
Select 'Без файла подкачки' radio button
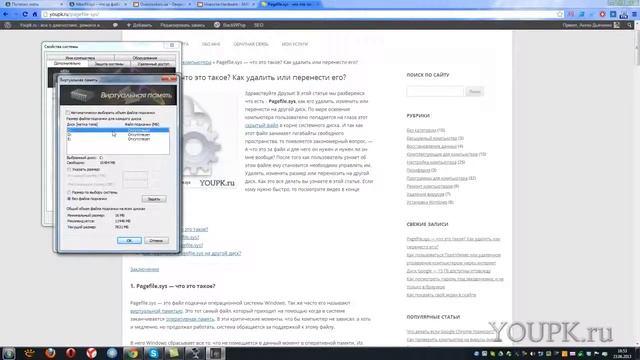(69, 199)
